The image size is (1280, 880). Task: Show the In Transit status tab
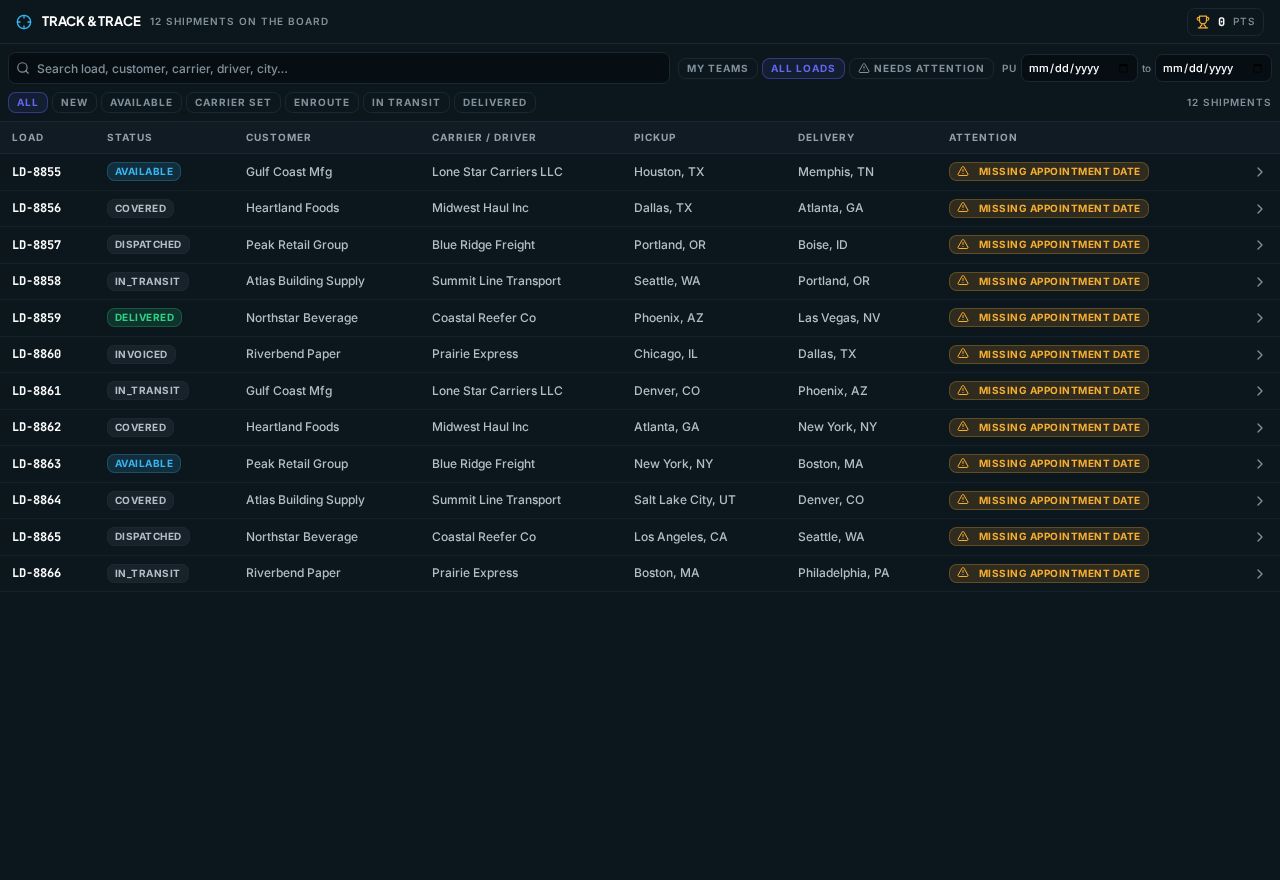pyautogui.click(x=406, y=103)
